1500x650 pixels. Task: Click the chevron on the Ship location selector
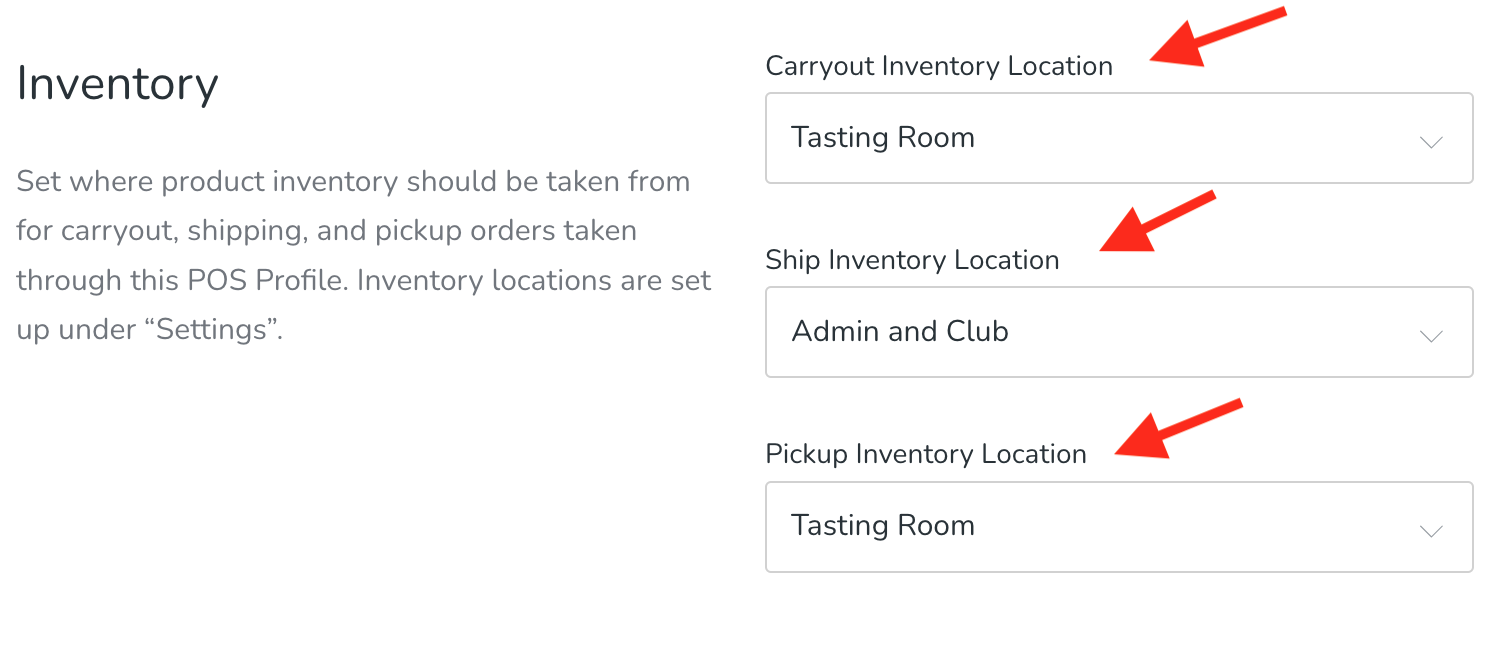point(1432,334)
